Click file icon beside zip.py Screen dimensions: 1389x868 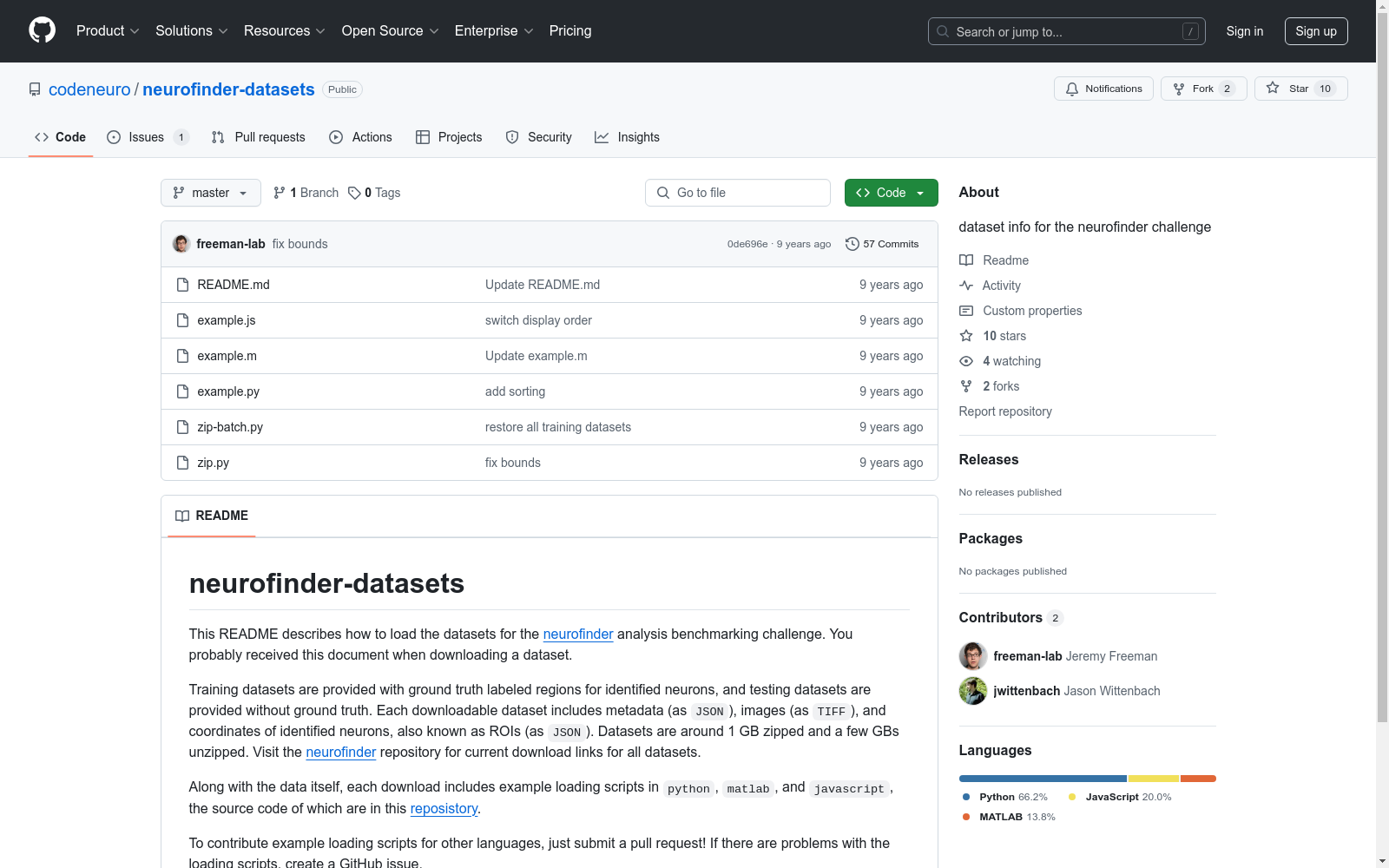tap(182, 463)
